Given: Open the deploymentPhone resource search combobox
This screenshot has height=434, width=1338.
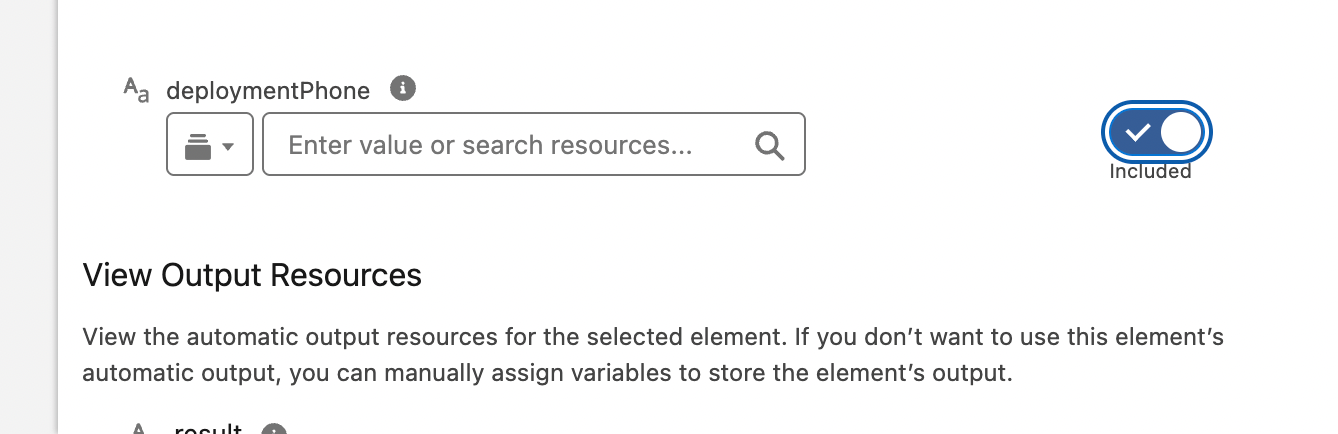Looking at the screenshot, I should [x=534, y=145].
